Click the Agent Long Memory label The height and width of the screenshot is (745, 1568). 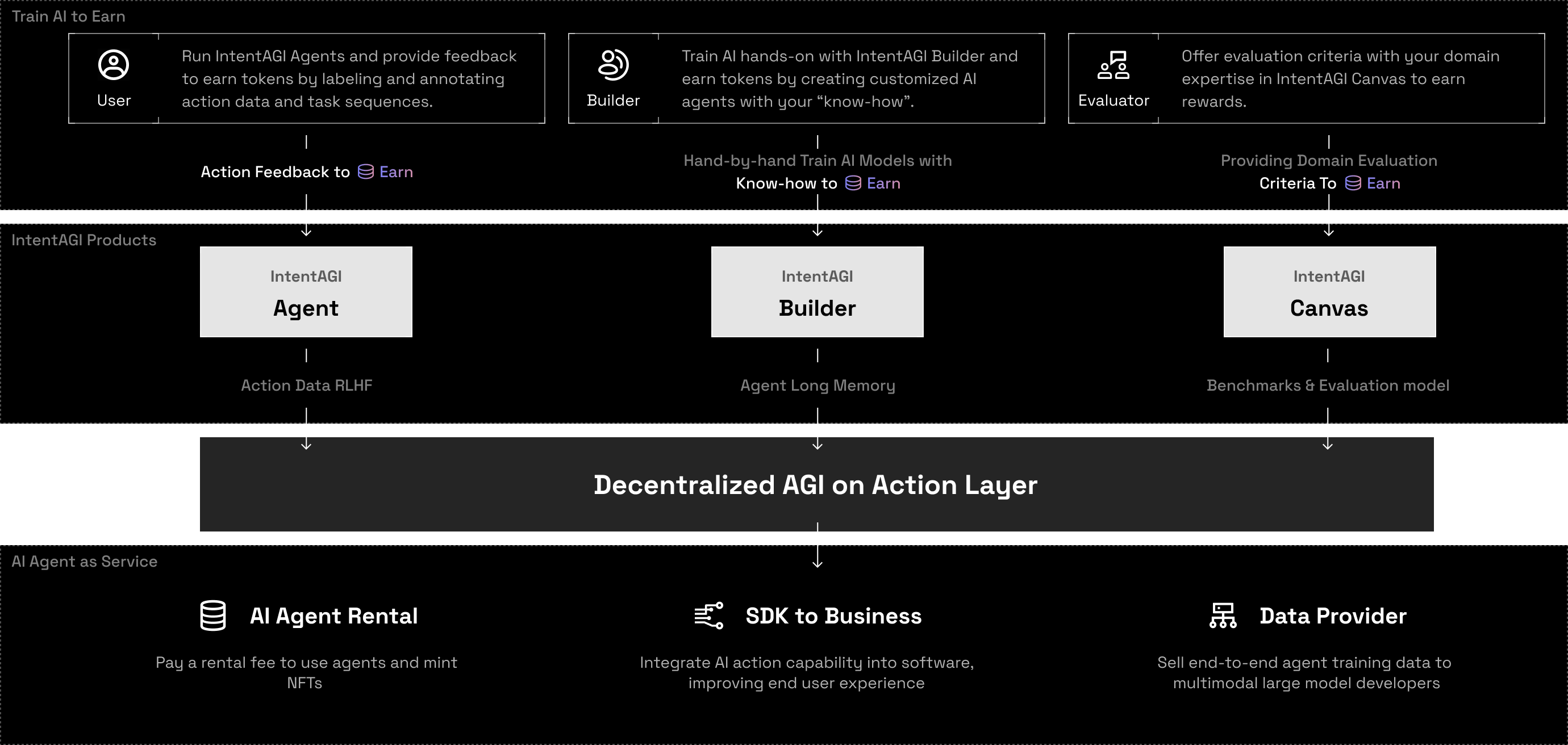(x=818, y=386)
